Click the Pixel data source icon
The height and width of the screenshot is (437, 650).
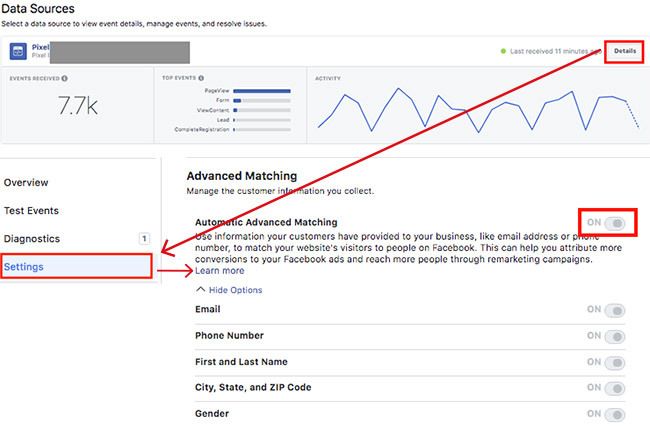click(19, 50)
